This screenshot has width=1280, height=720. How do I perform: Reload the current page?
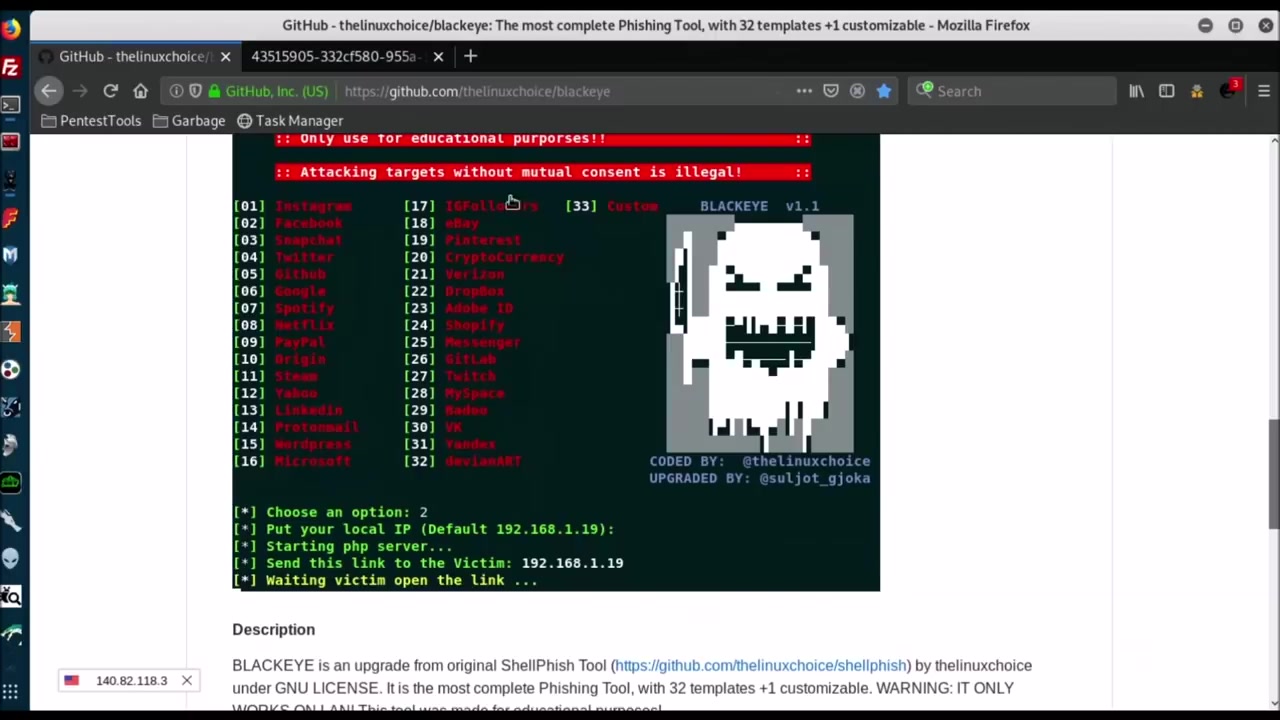coord(110,91)
